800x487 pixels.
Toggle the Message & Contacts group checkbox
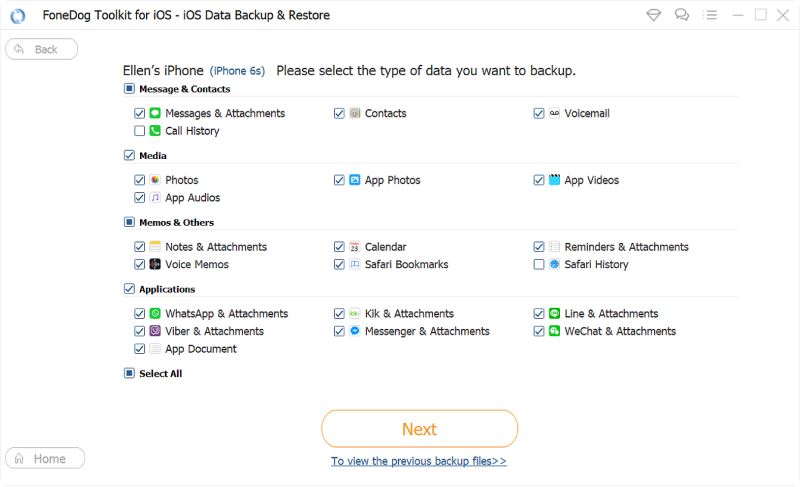(x=129, y=89)
